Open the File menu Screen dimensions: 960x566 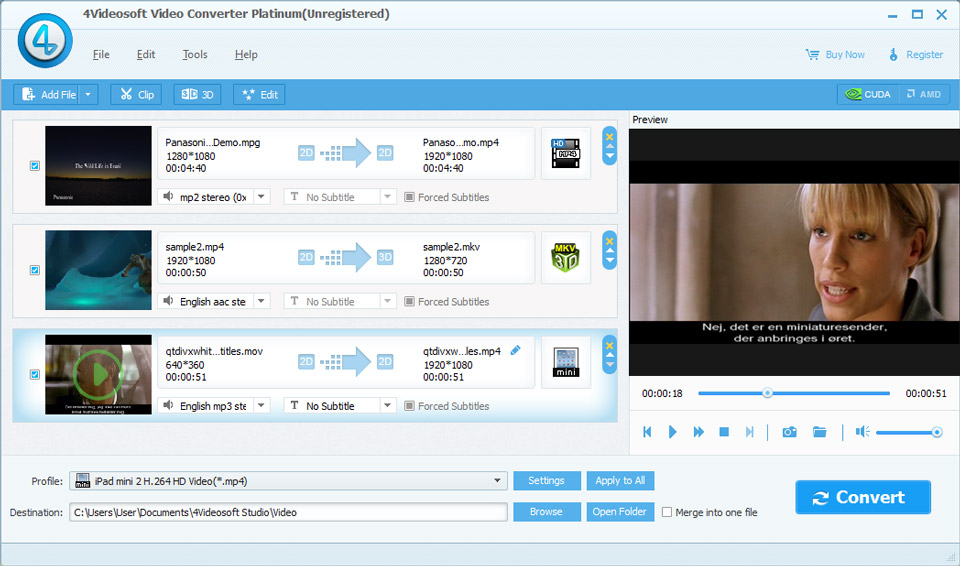101,55
